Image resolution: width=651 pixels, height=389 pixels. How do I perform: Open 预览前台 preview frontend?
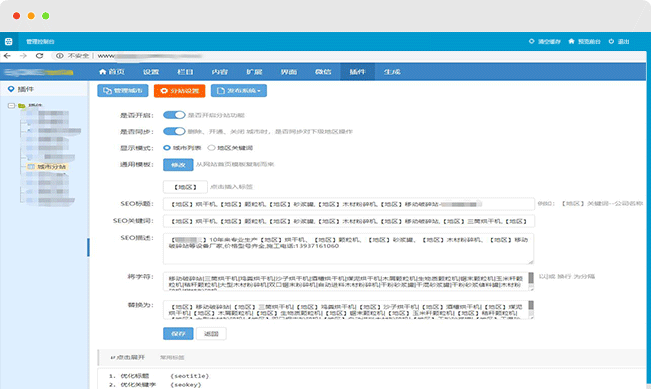[585, 42]
